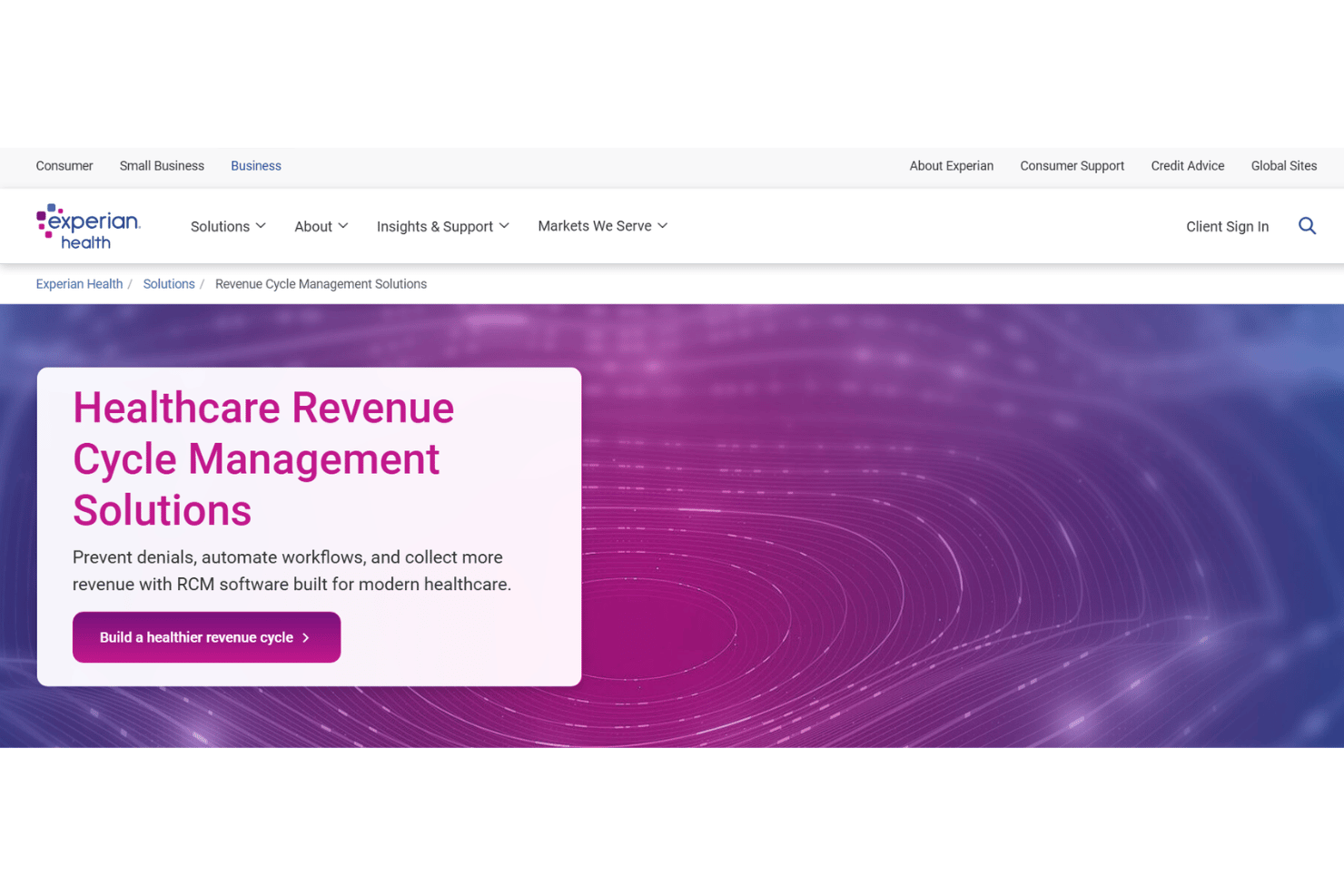Click the Experian Health logo

88,227
